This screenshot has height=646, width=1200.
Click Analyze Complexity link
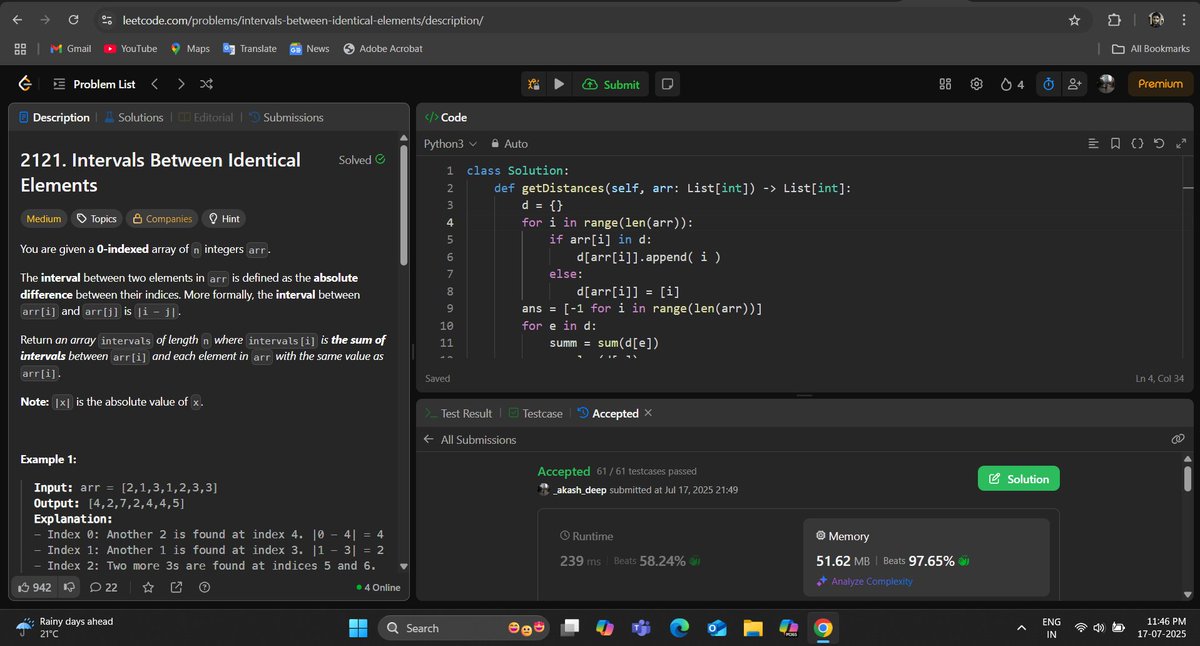click(865, 581)
